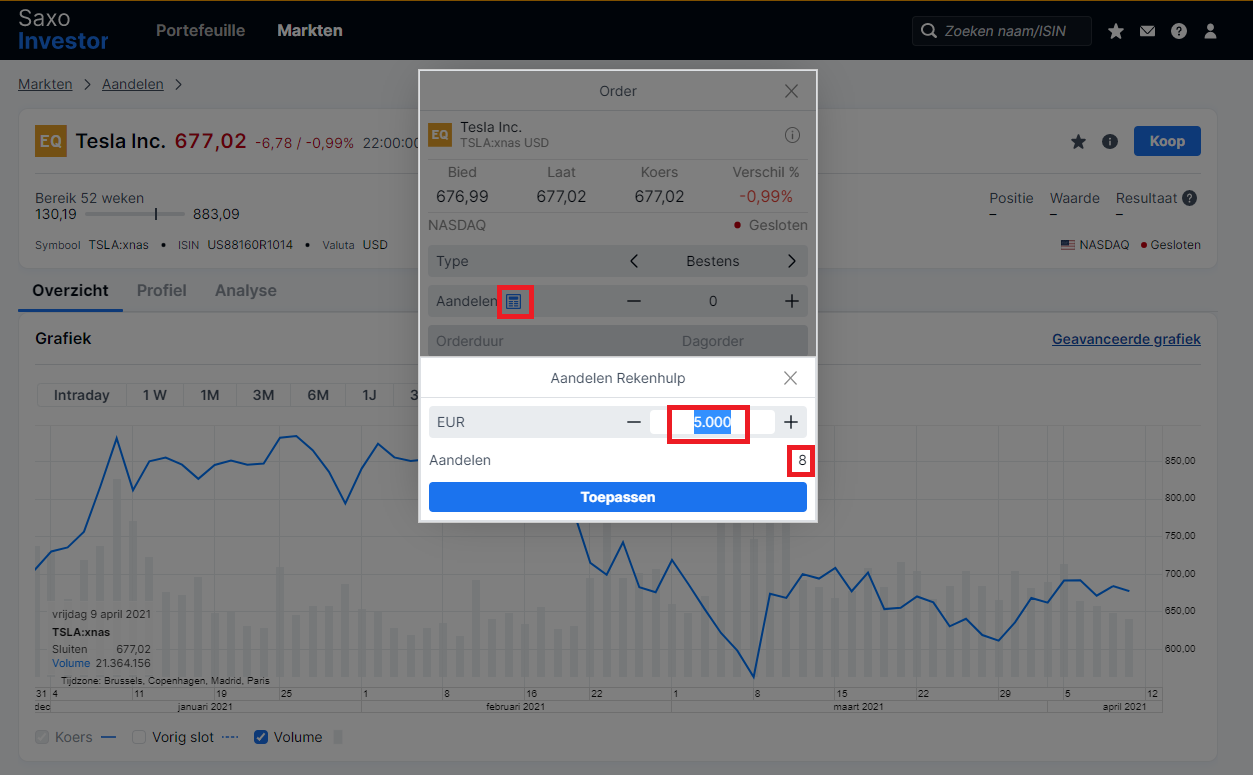Open the help question mark in header

pos(1179,31)
